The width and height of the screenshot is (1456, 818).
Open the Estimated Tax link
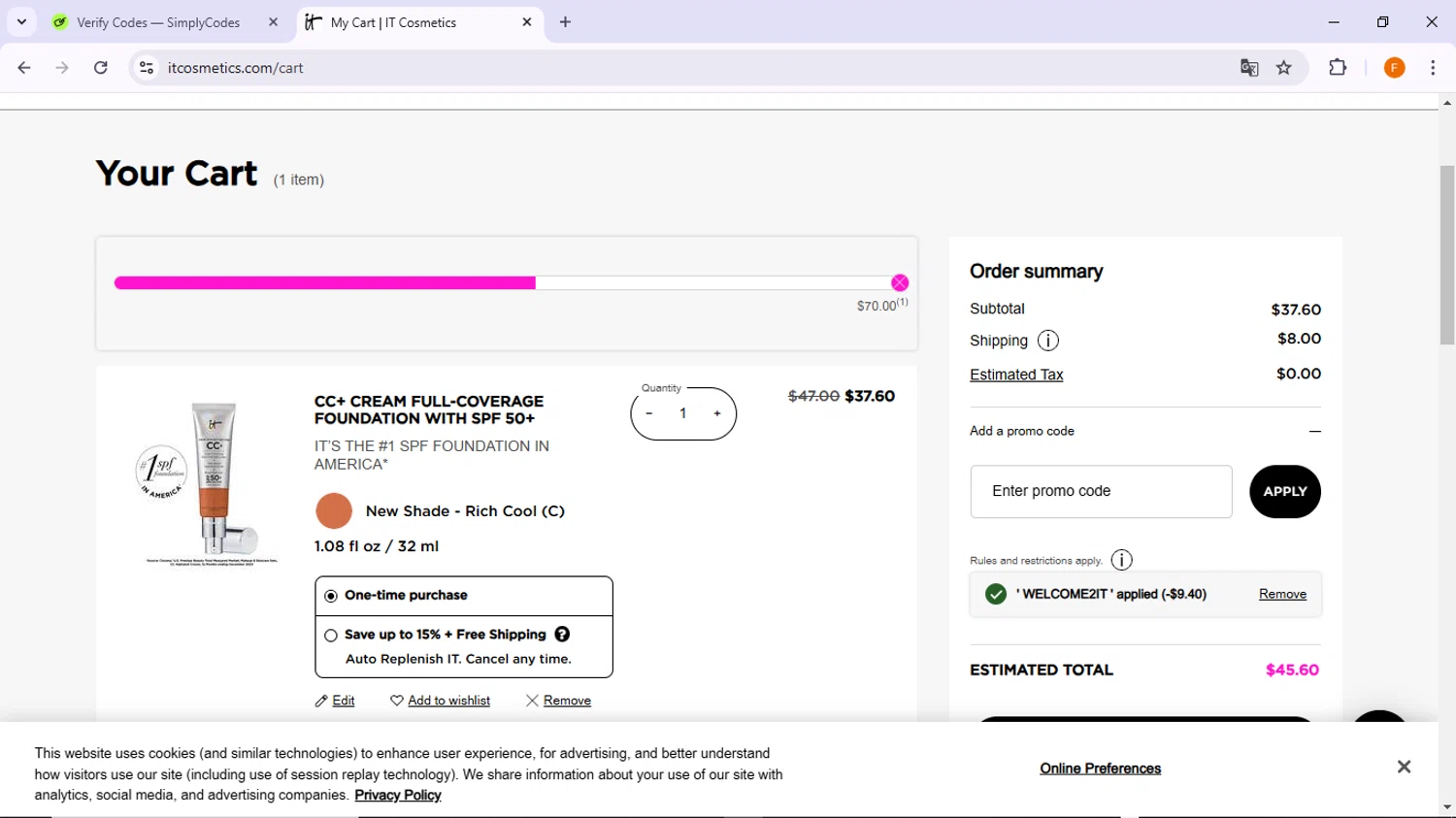coord(1016,375)
